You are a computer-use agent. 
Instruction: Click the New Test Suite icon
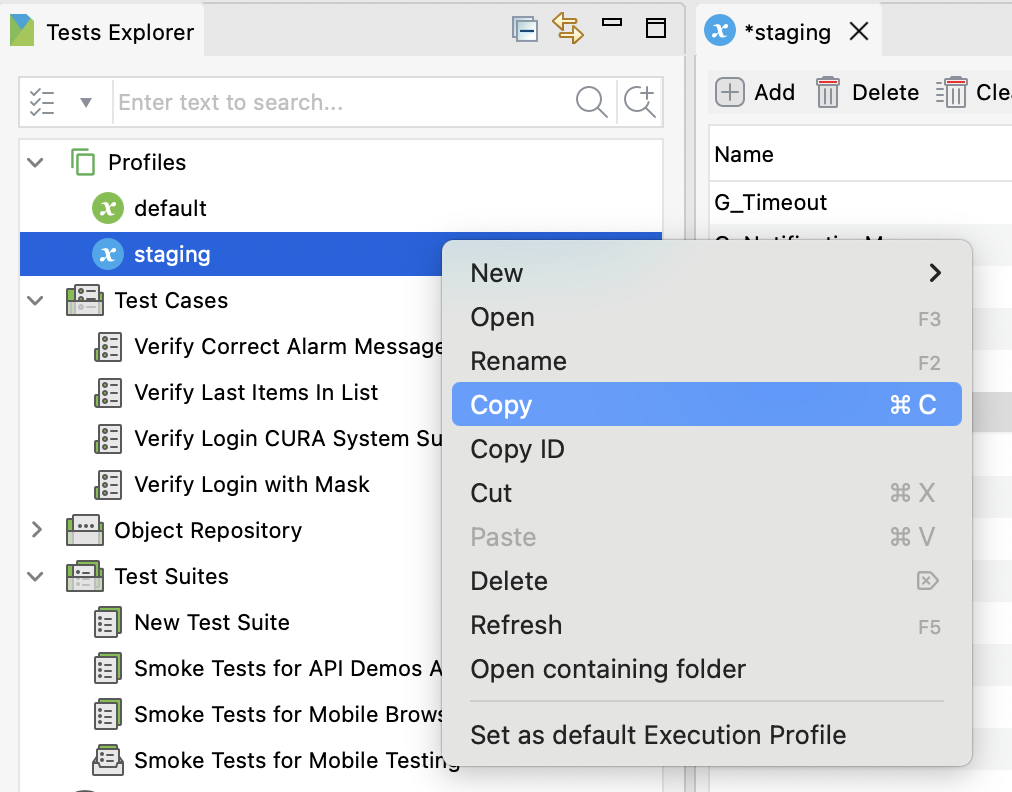(x=108, y=622)
